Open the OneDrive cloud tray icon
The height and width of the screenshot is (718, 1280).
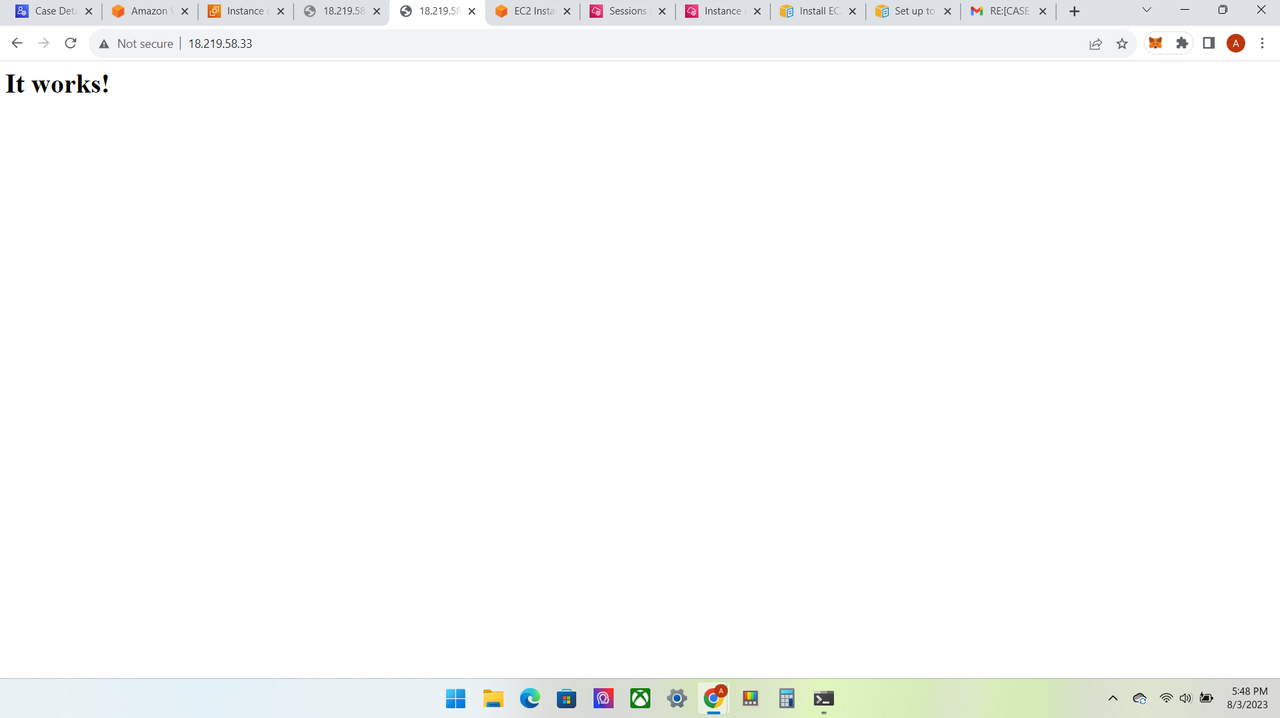1139,698
